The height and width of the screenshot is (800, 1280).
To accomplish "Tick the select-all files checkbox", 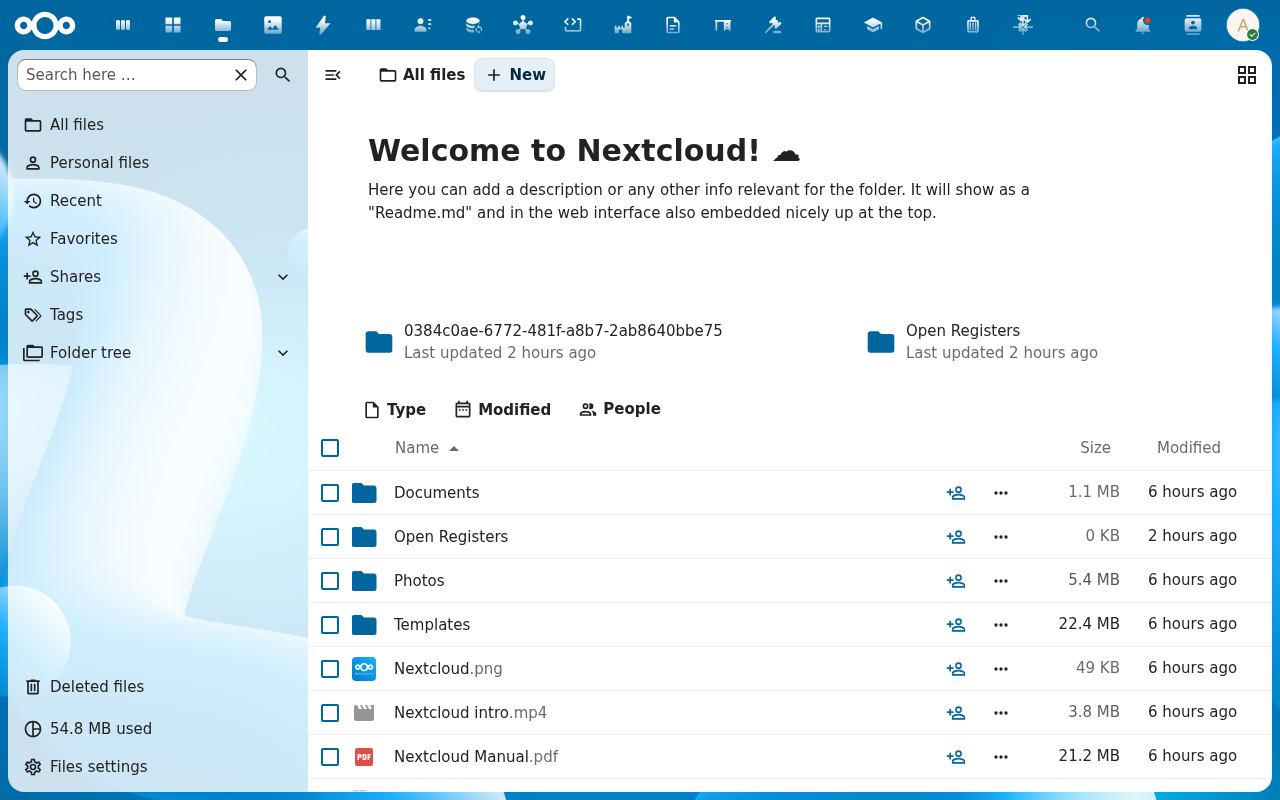I will [x=330, y=448].
